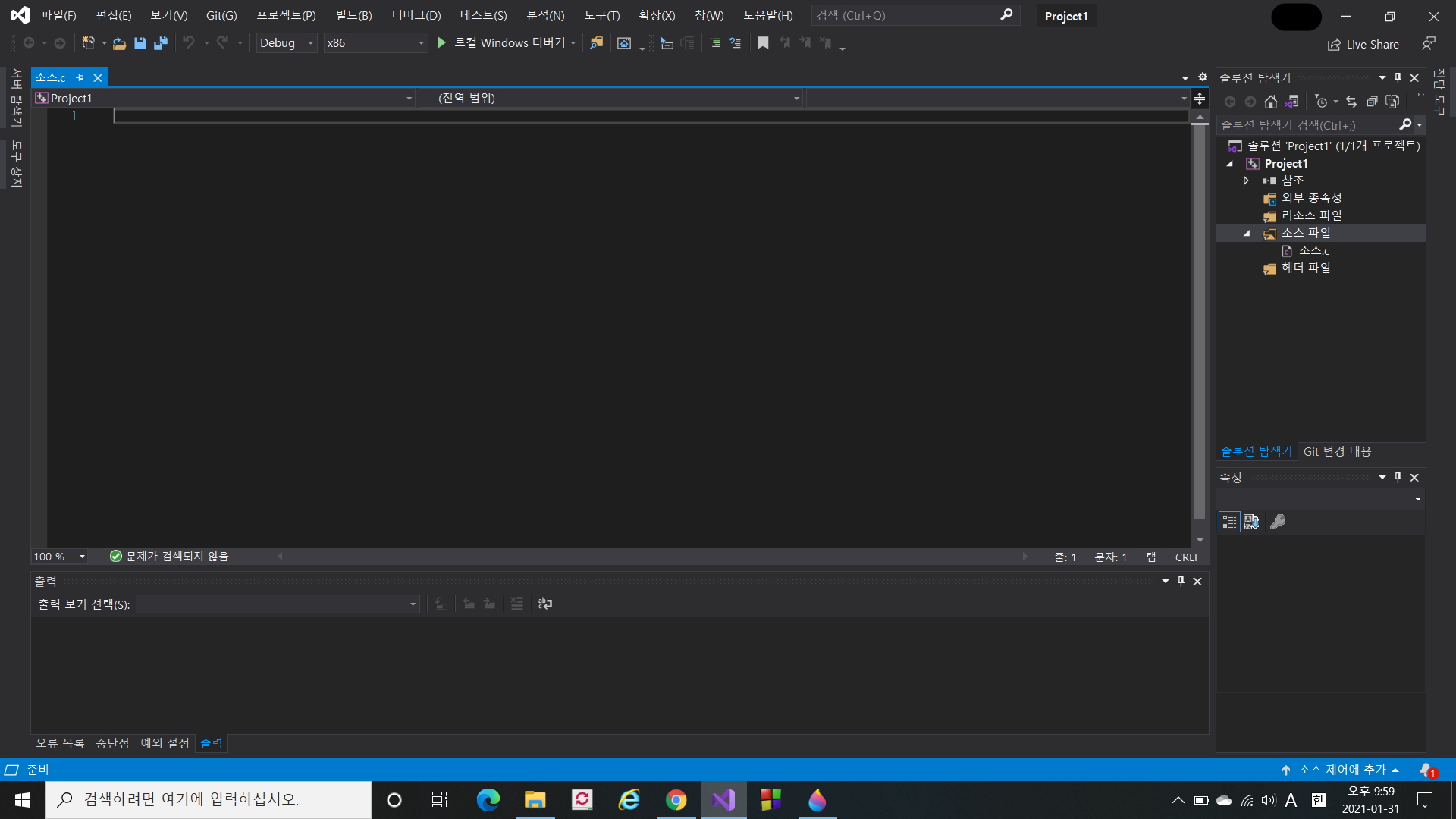Open the 출력 보기 선택 dropdown
The image size is (1456, 819).
point(278,604)
